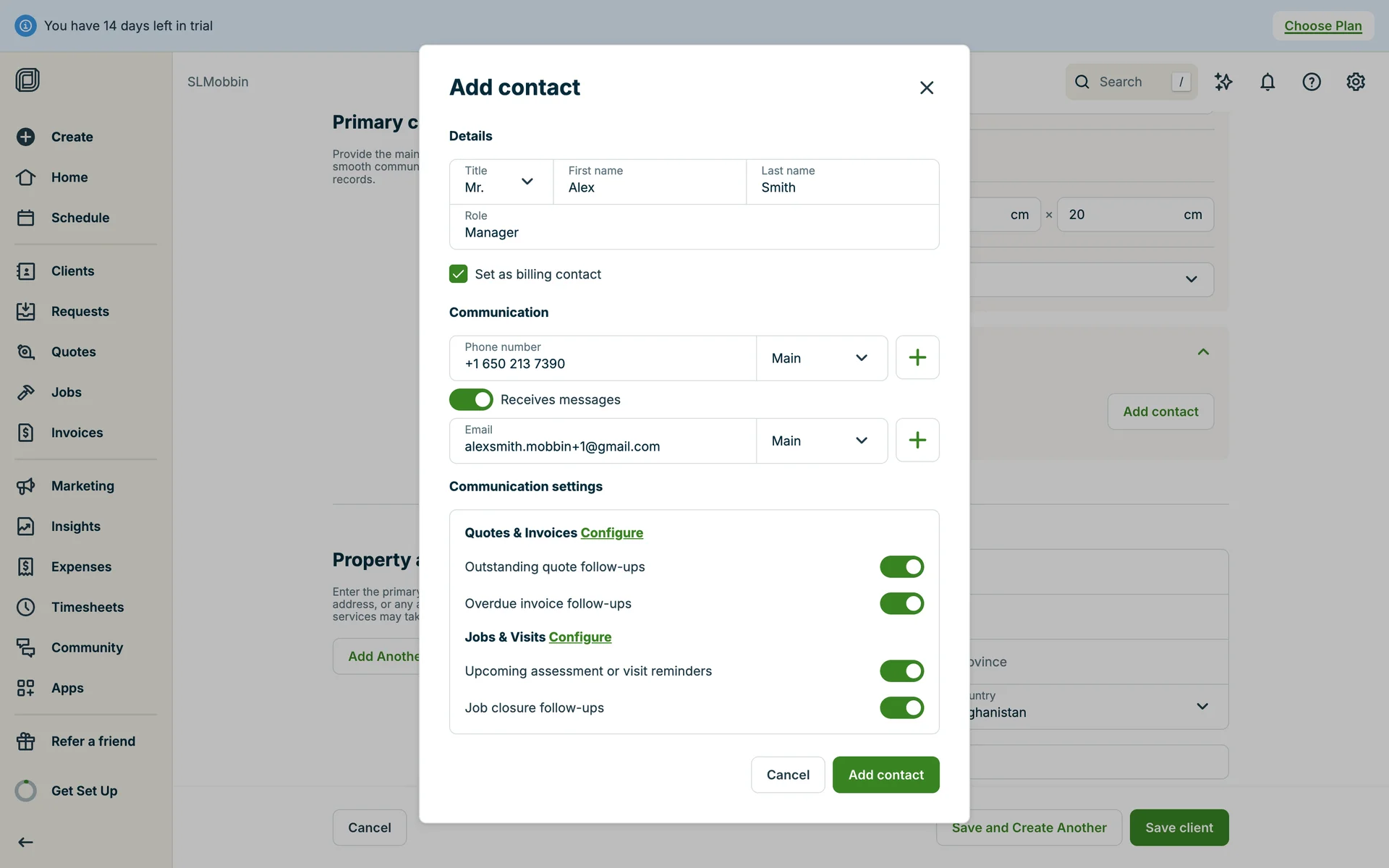1389x868 pixels.
Task: Add another phone number with plus icon
Action: [917, 357]
